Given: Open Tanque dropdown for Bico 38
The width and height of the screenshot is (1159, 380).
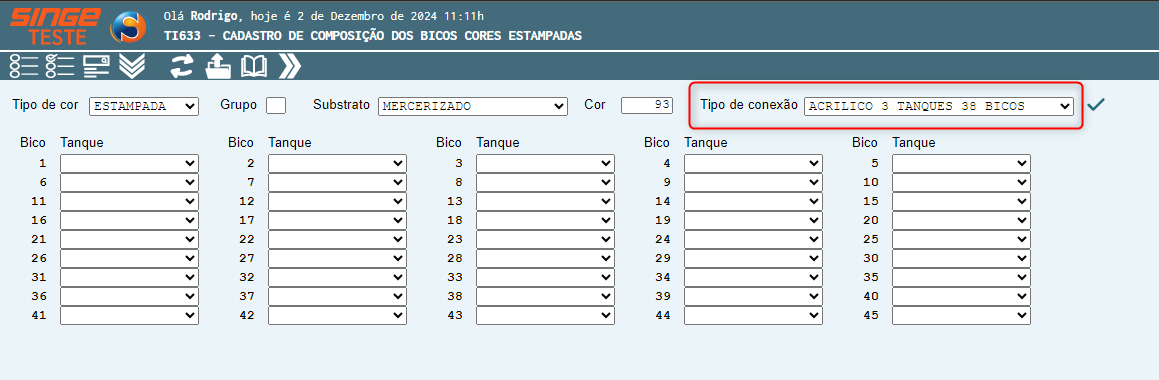Looking at the screenshot, I should pos(545,296).
